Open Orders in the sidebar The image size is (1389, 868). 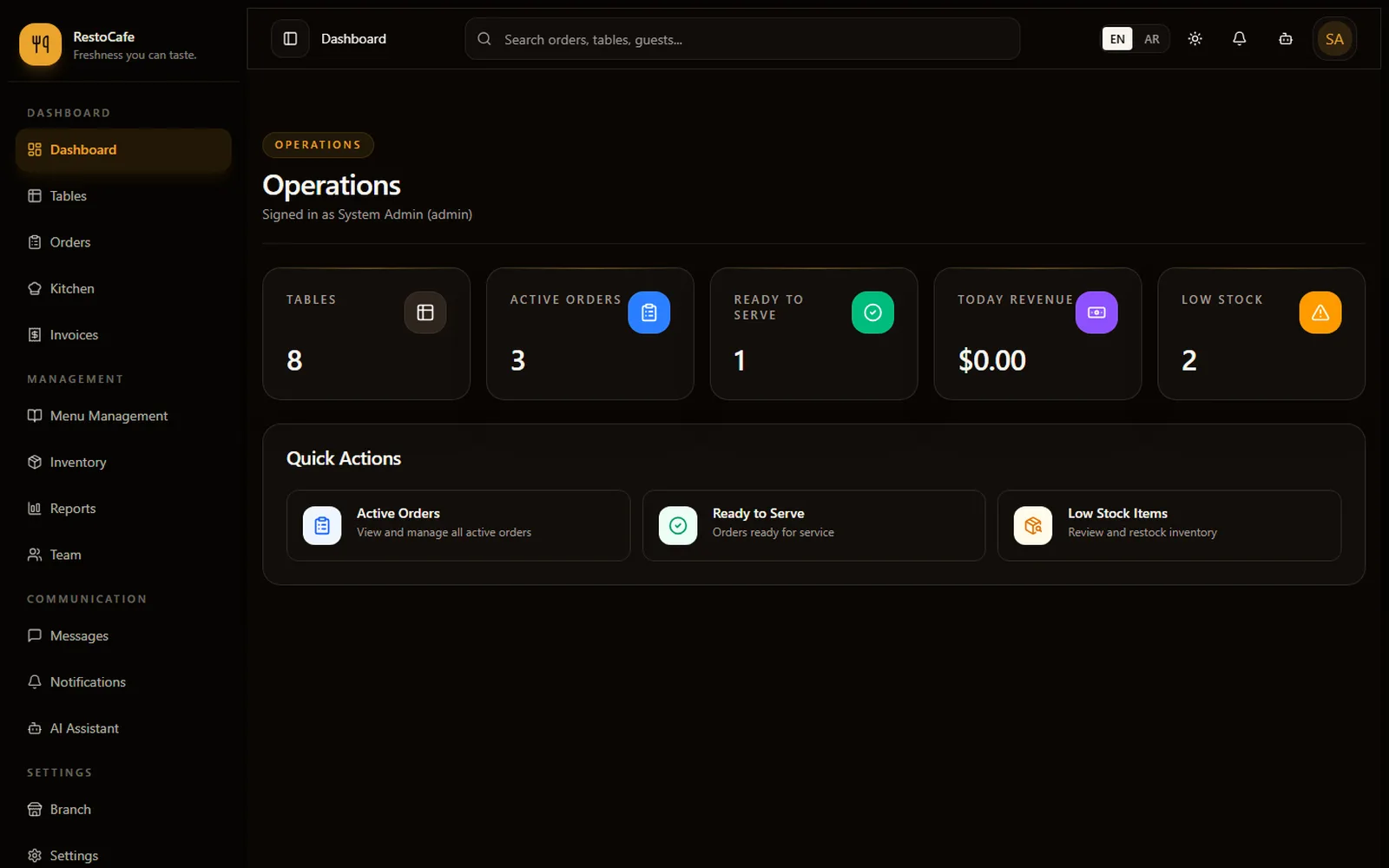pos(123,242)
